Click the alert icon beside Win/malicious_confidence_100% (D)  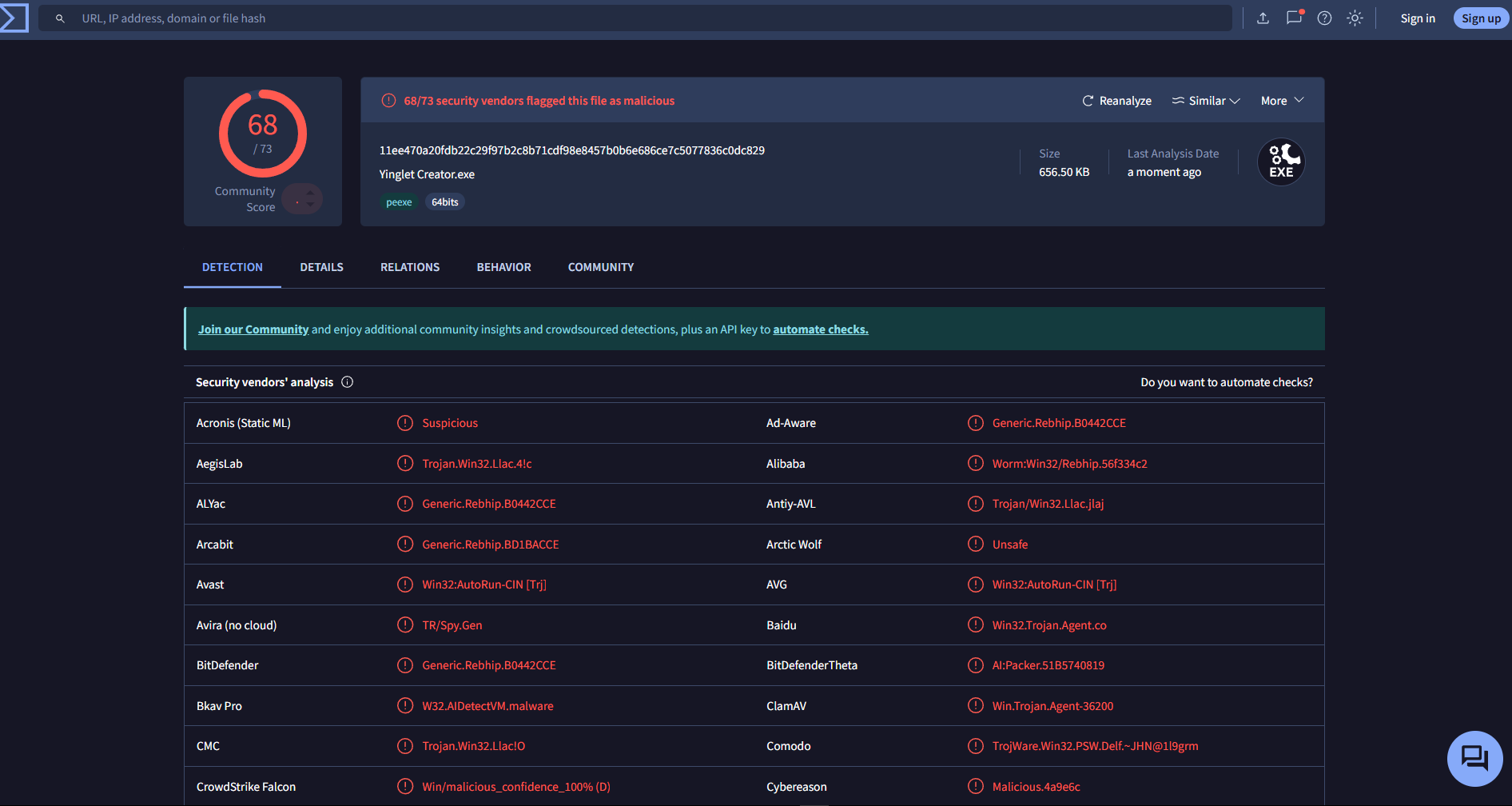click(x=405, y=787)
